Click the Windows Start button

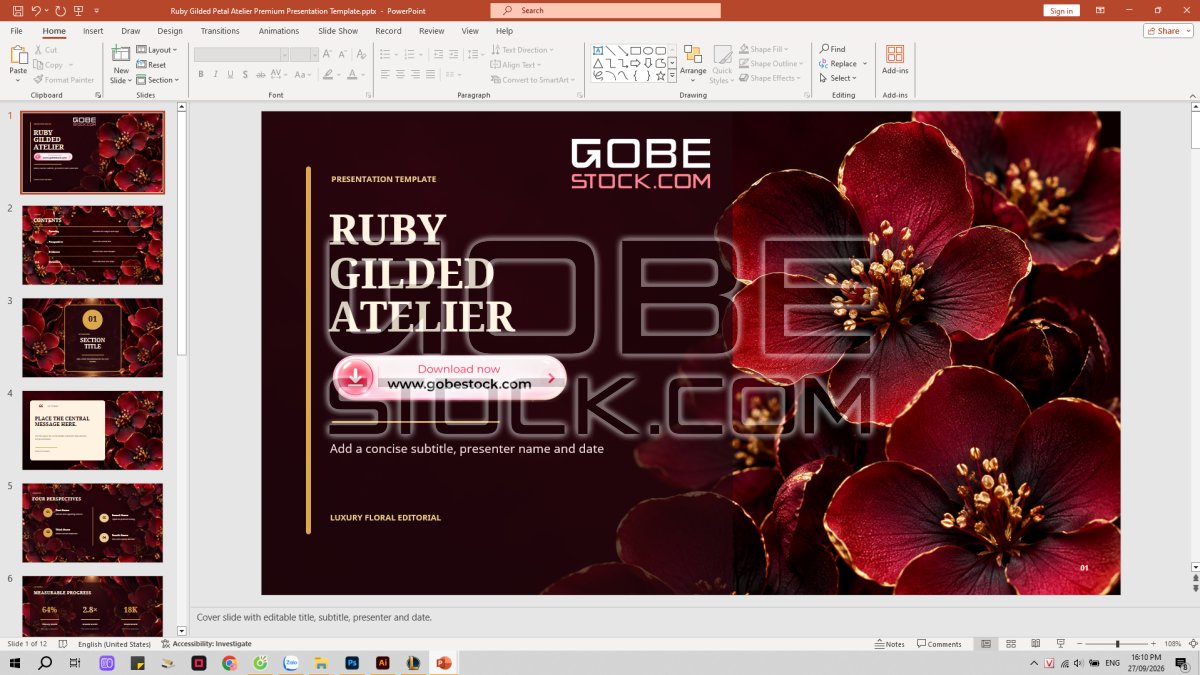15,663
